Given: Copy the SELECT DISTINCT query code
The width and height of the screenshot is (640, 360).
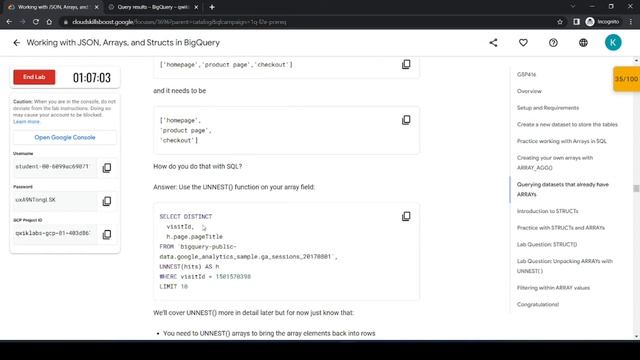Looking at the screenshot, I should click(406, 216).
